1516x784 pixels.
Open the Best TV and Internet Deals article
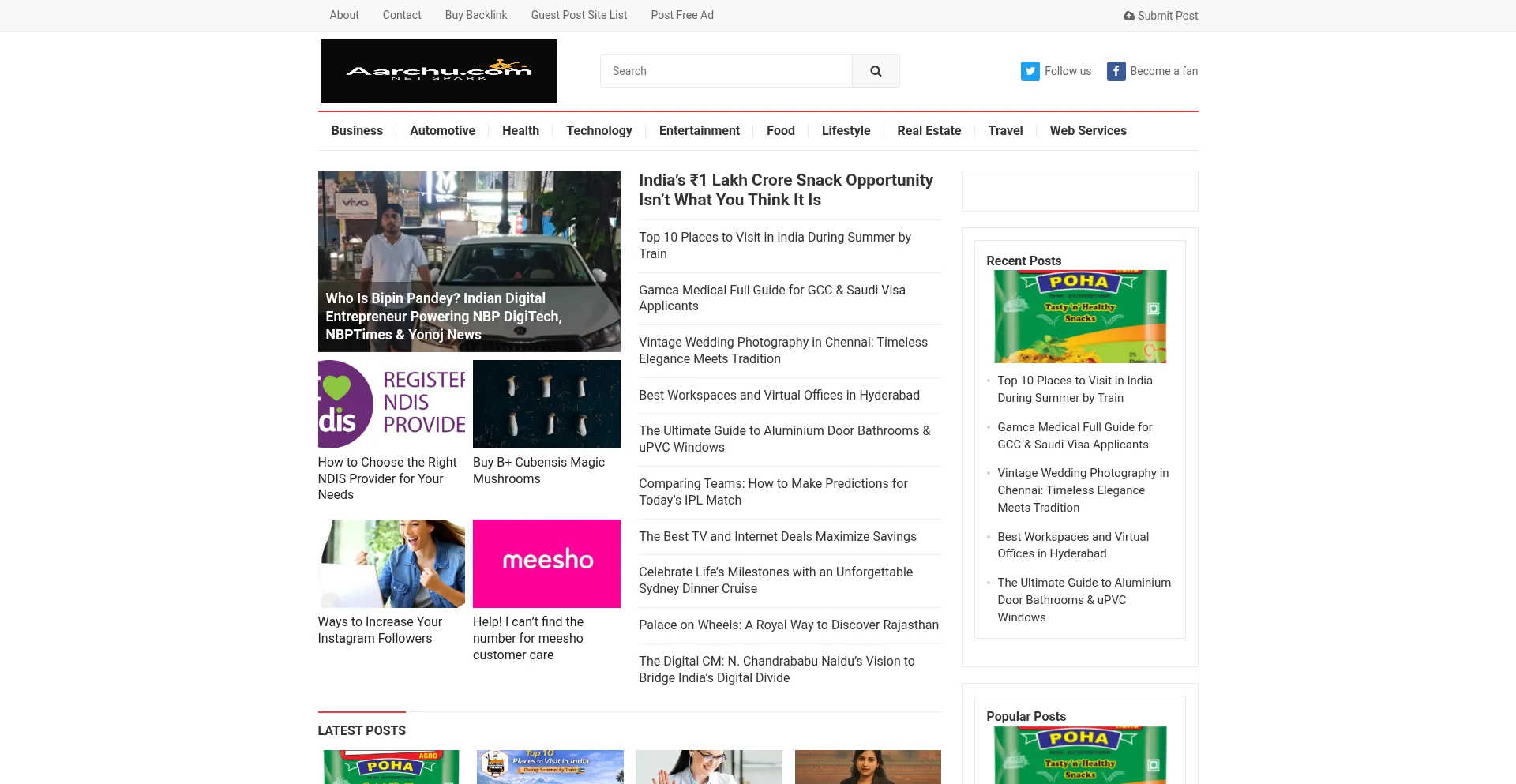pyautogui.click(x=778, y=537)
